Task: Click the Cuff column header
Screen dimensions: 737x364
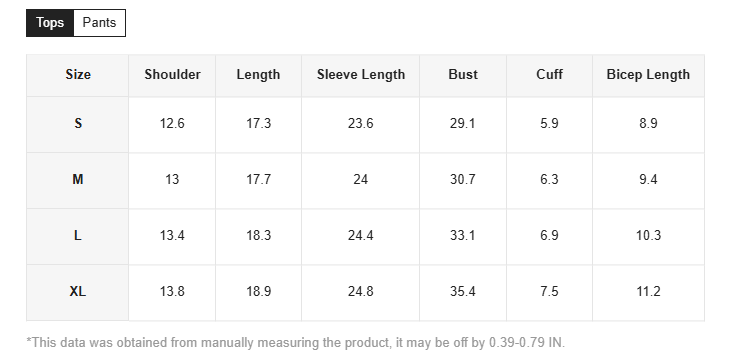Action: pyautogui.click(x=549, y=75)
